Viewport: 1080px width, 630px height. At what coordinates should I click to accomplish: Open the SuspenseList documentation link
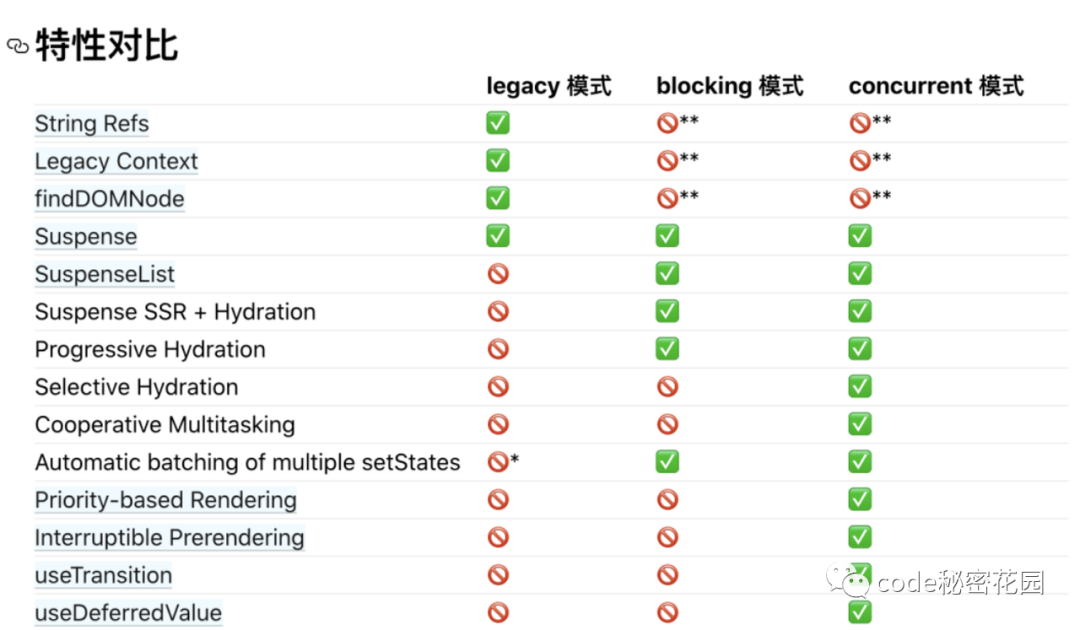(x=104, y=274)
